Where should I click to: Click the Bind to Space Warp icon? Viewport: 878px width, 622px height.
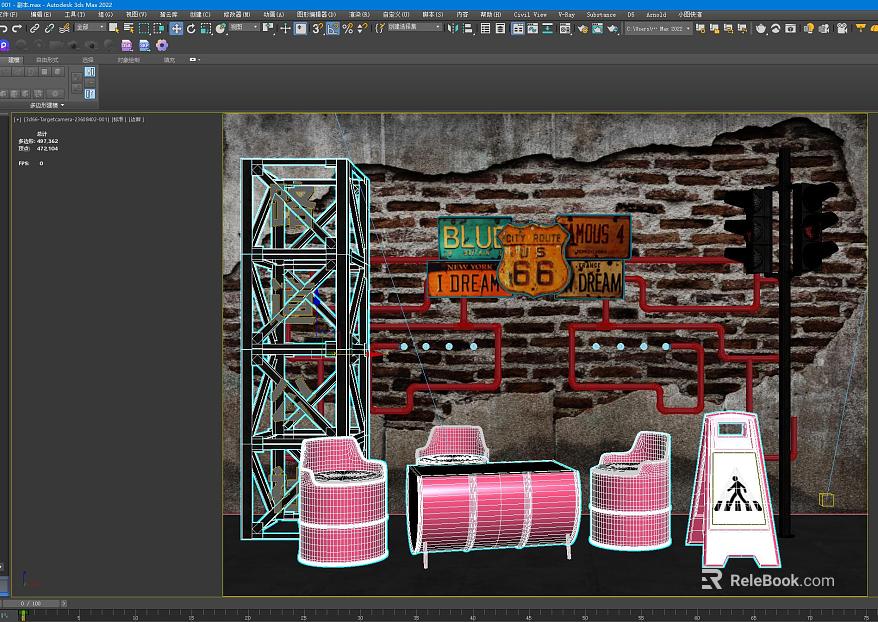click(64, 28)
